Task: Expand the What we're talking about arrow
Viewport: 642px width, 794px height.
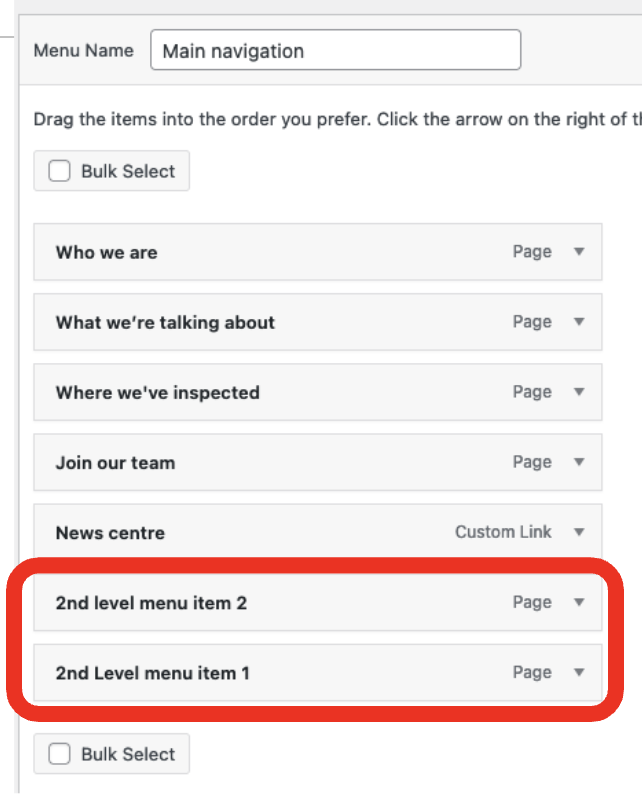Action: pos(578,322)
